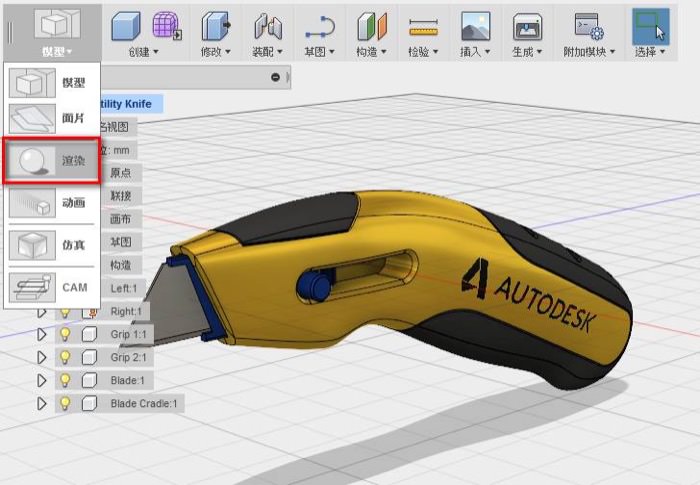
Task: Open the 草图 dropdown menu
Action: pyautogui.click(x=320, y=52)
